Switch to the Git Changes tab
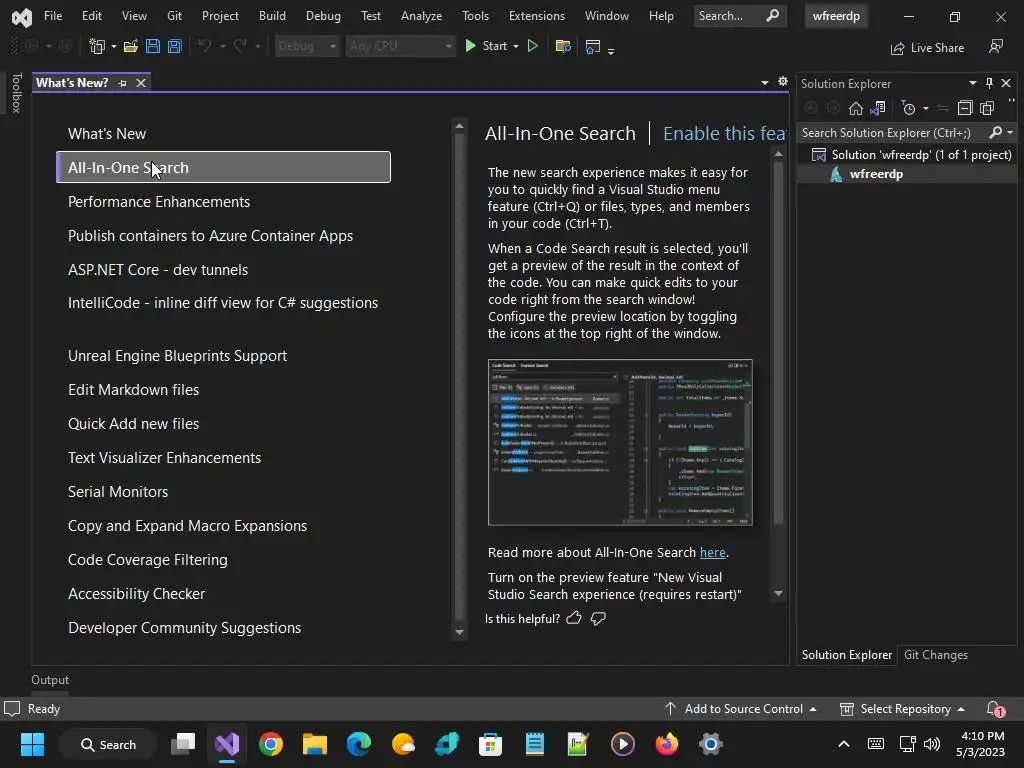Viewport: 1024px width, 768px height. point(935,655)
